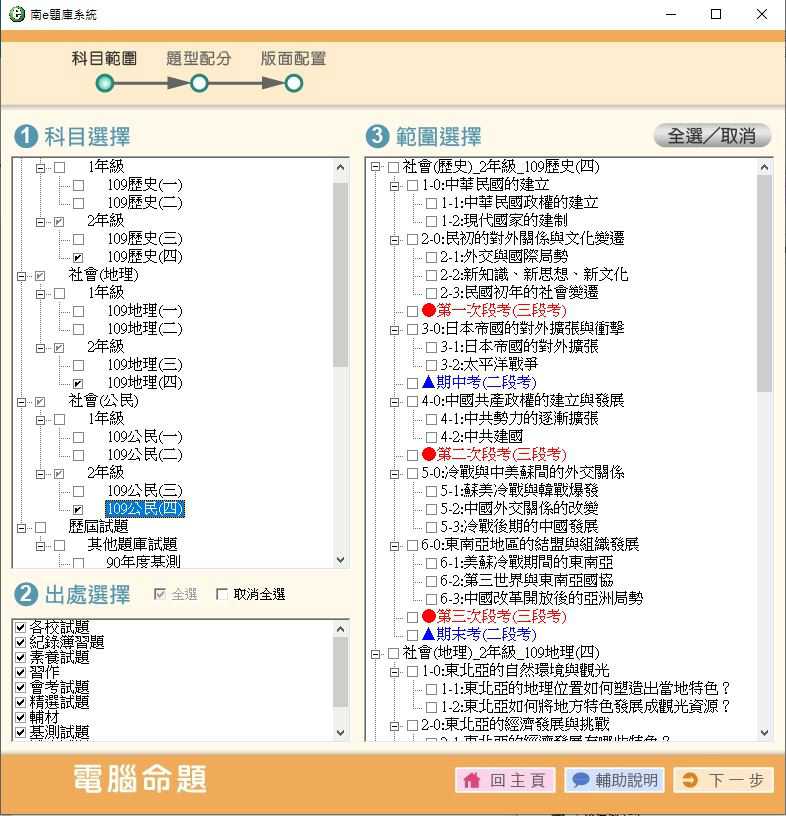Proceed with 下一步 button
Screen dimensions: 786x816
[724, 780]
